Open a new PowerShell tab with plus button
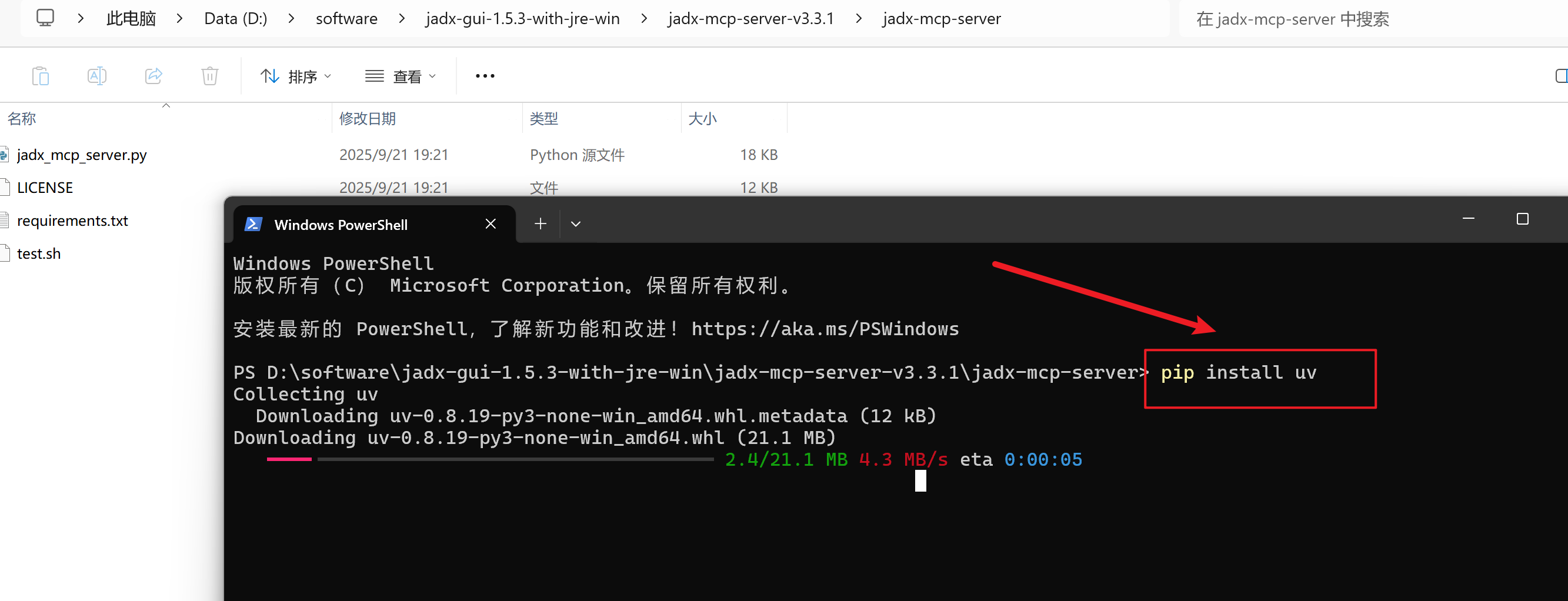This screenshot has width=1568, height=601. pyautogui.click(x=540, y=224)
